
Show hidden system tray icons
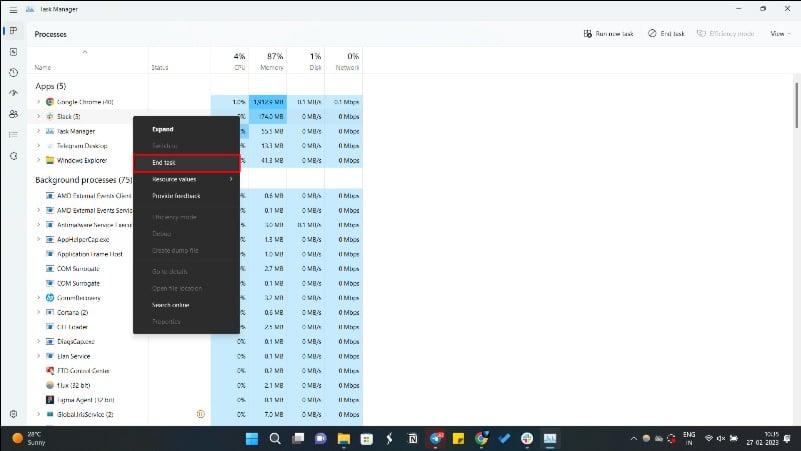633,438
